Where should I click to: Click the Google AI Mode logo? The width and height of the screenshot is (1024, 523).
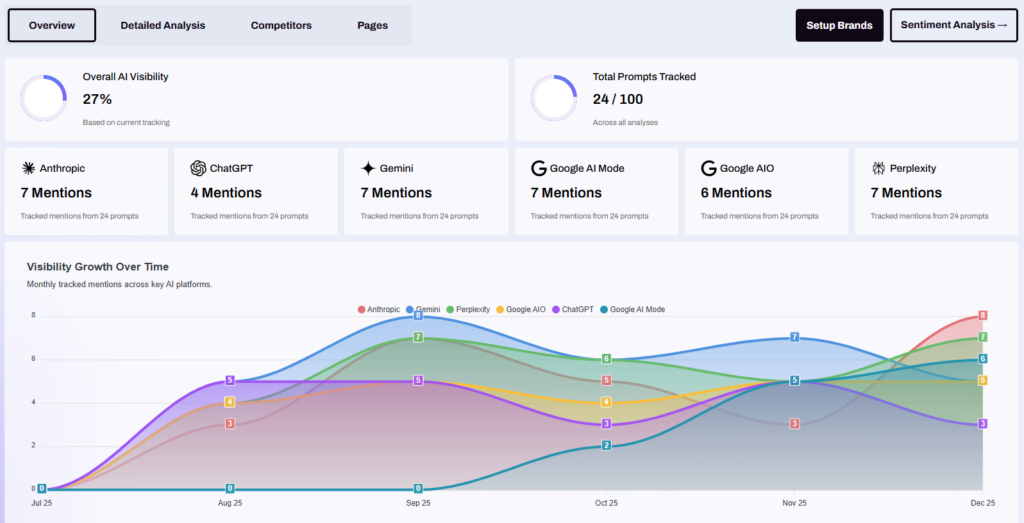[x=539, y=168]
